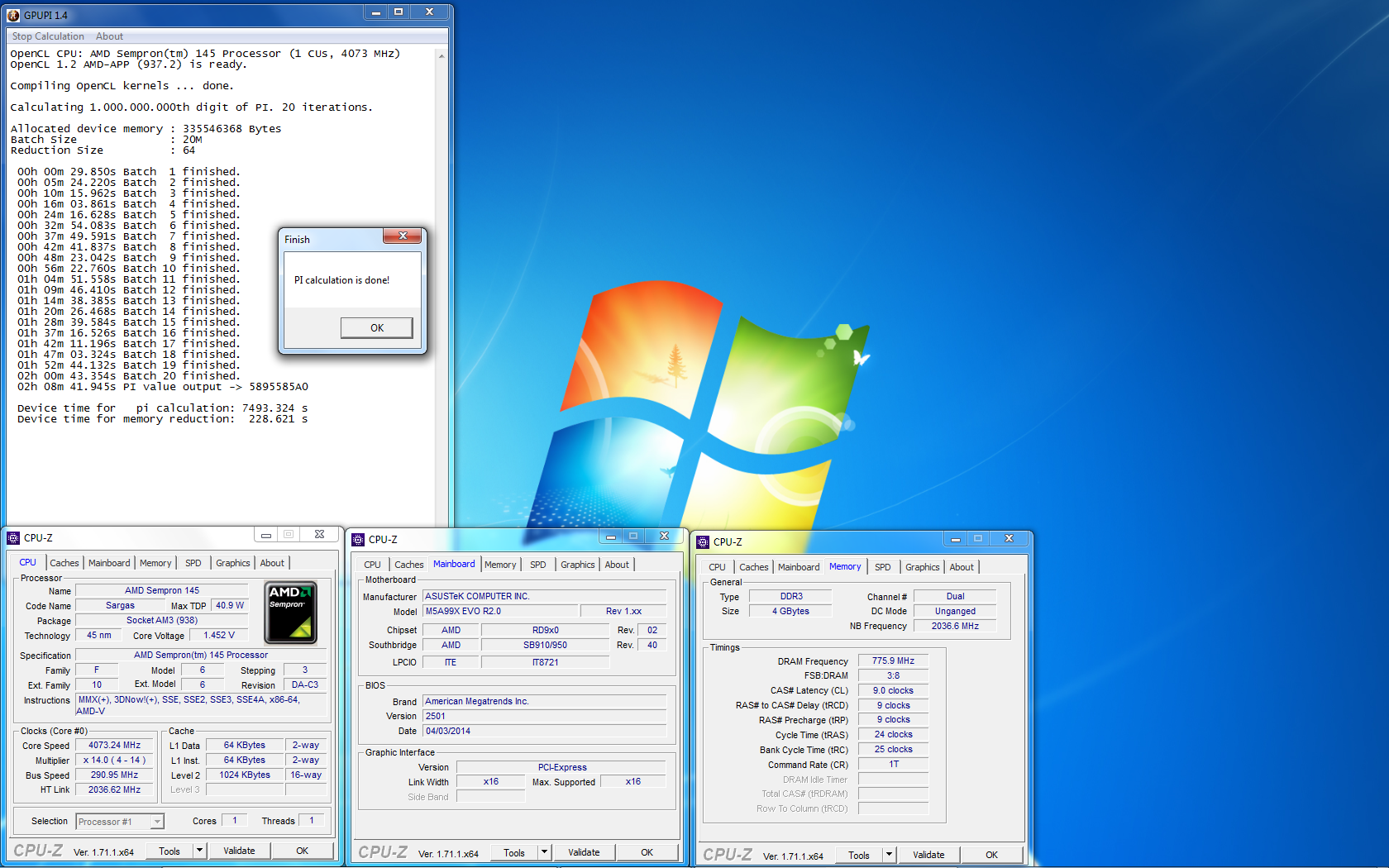Click OK in the Finish dialog
1389x868 pixels.
pyautogui.click(x=377, y=328)
